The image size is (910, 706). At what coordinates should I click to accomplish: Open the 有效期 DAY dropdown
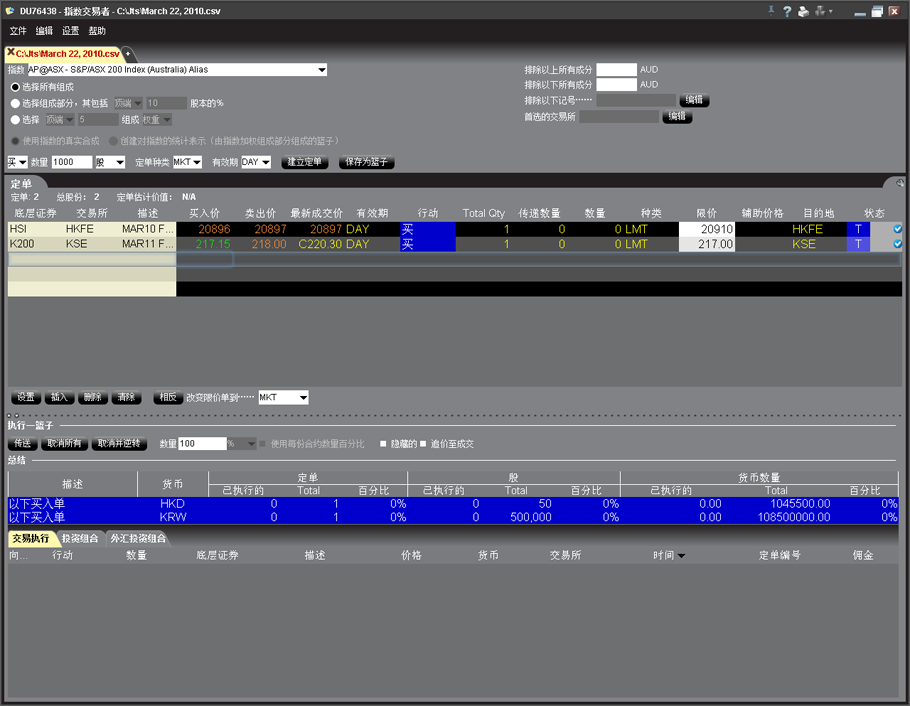point(265,162)
